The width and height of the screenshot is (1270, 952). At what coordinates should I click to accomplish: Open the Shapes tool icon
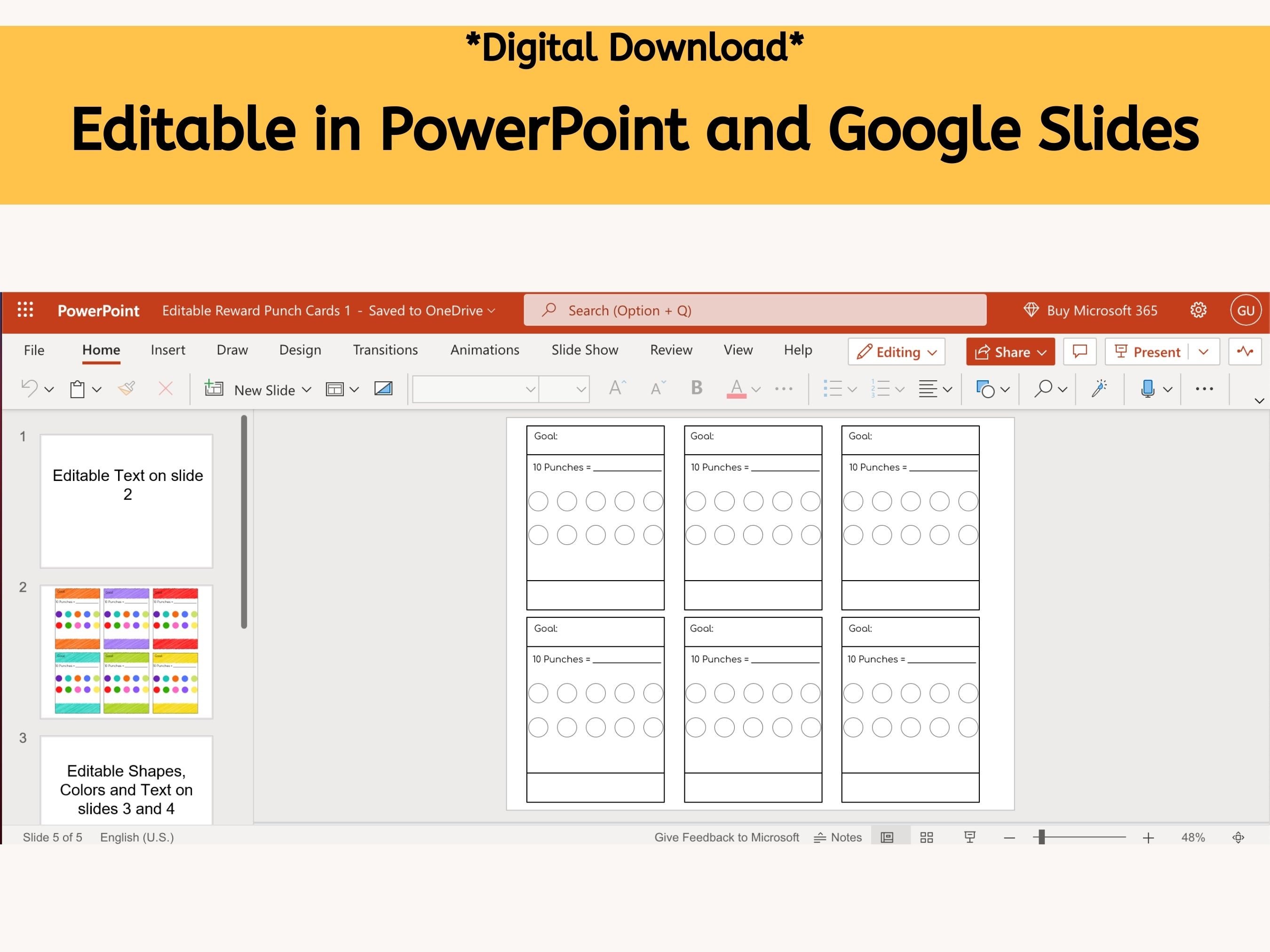[985, 389]
